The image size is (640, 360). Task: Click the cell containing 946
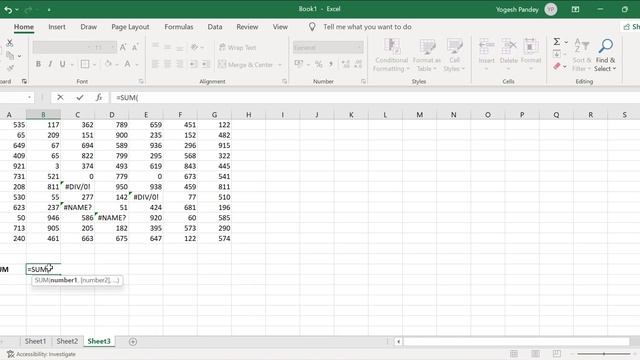[43, 218]
